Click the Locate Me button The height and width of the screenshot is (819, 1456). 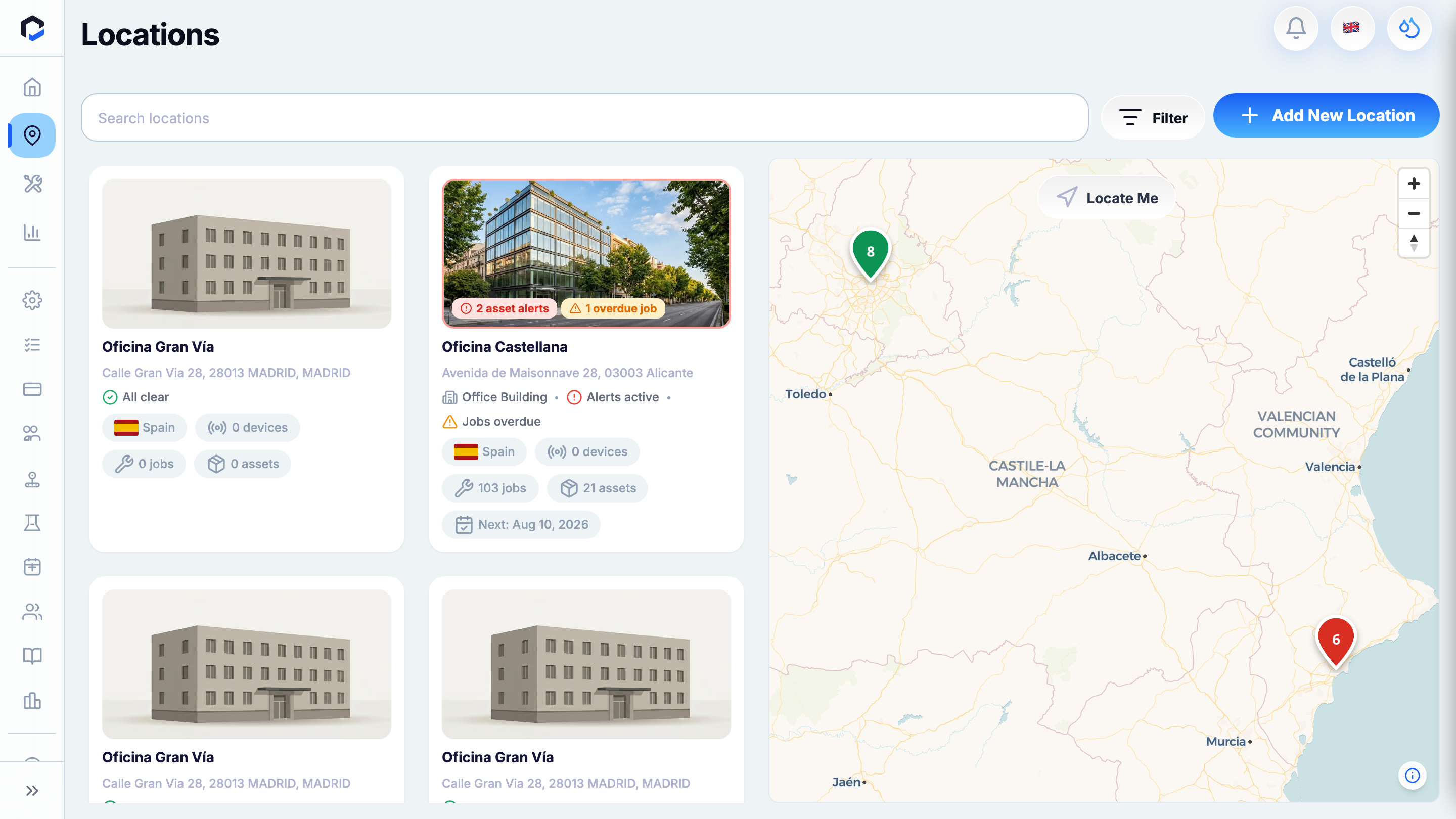coord(1107,198)
